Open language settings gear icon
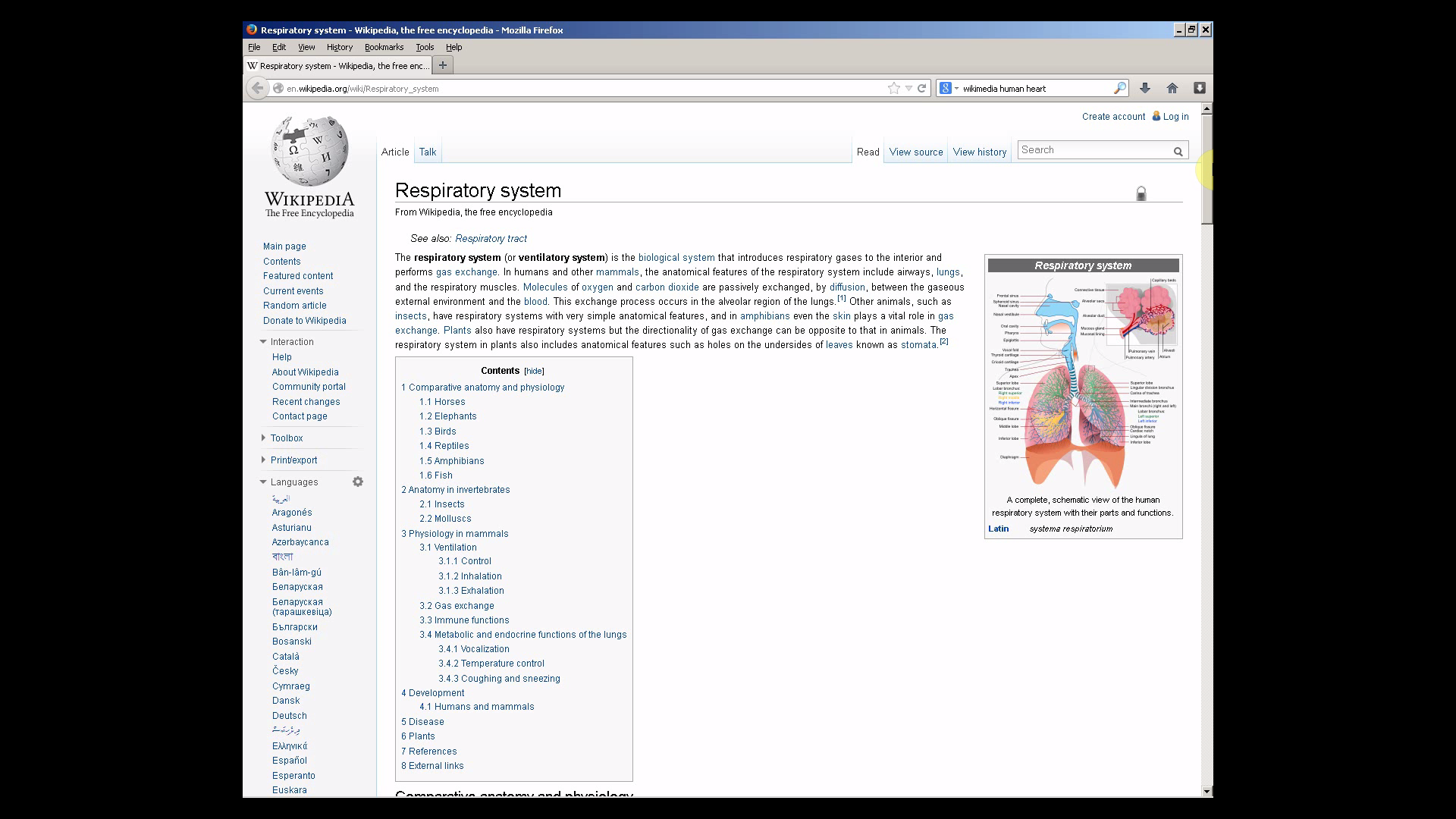This screenshot has width=1456, height=819. pyautogui.click(x=358, y=482)
